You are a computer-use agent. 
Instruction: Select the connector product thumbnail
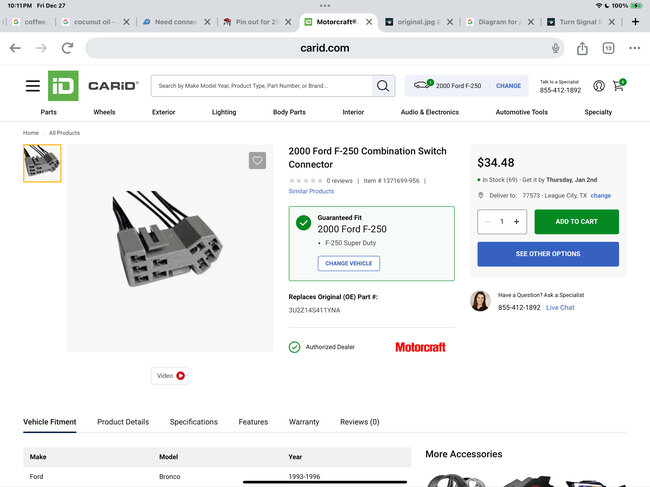42,163
